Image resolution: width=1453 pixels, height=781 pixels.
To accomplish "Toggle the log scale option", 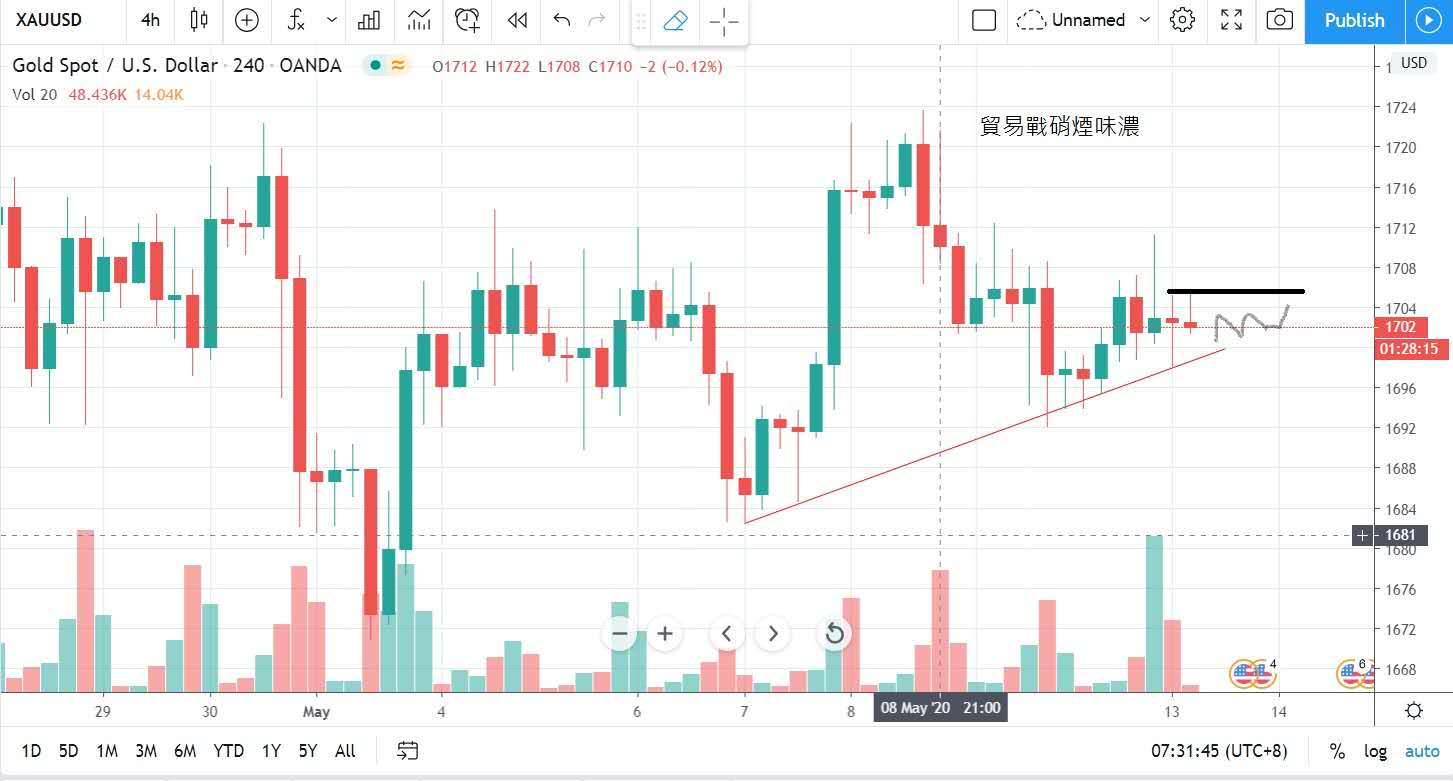I will coord(1376,751).
